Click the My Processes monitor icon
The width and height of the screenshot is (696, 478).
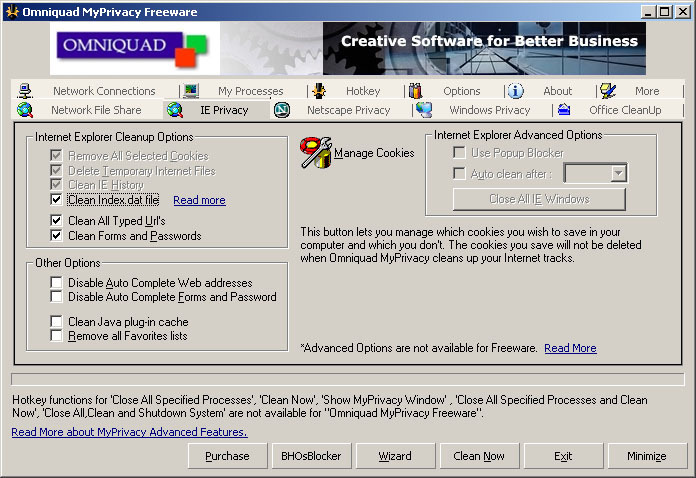(x=191, y=91)
